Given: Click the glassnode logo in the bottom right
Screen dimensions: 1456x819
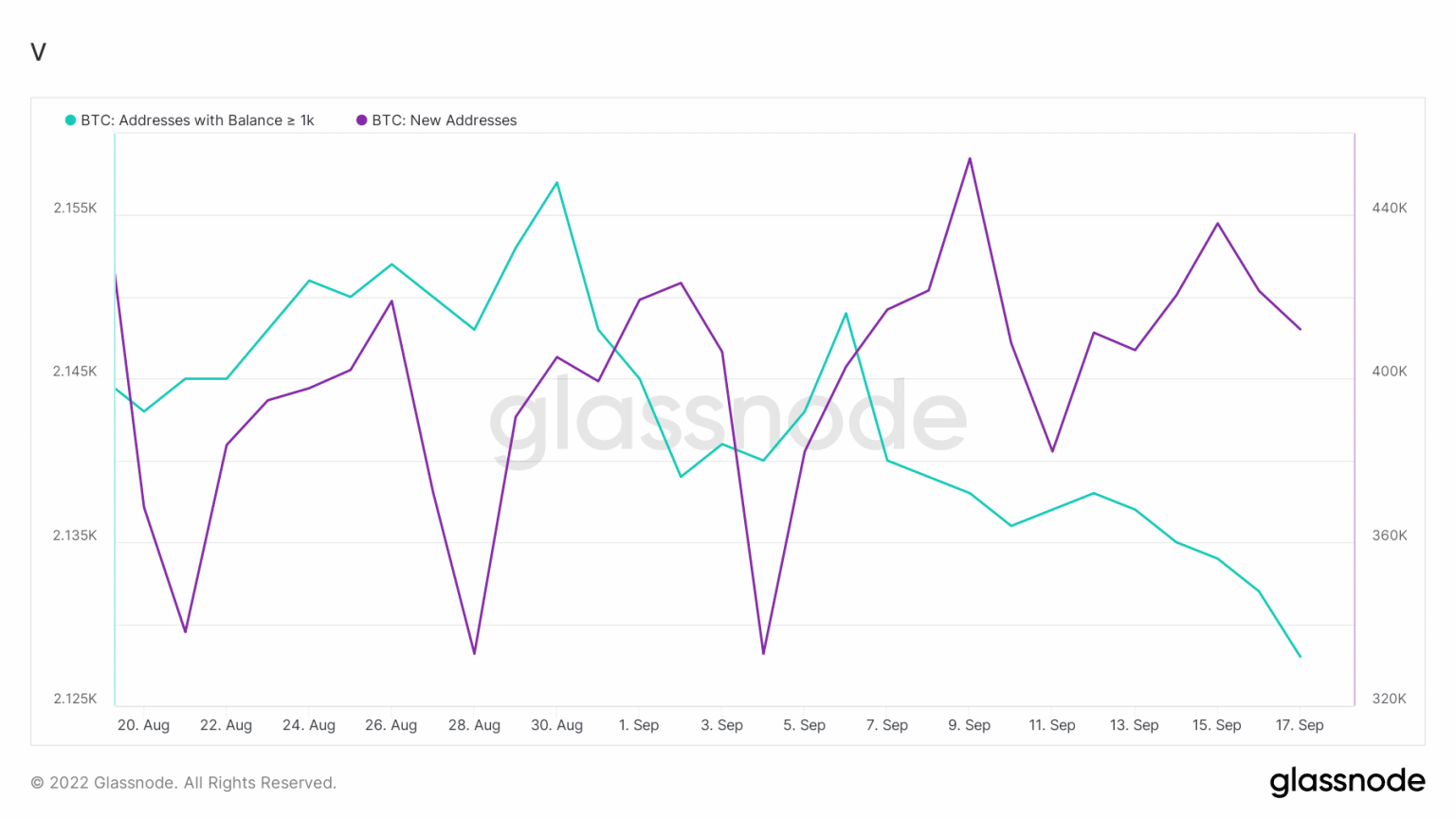Looking at the screenshot, I should [x=1347, y=781].
